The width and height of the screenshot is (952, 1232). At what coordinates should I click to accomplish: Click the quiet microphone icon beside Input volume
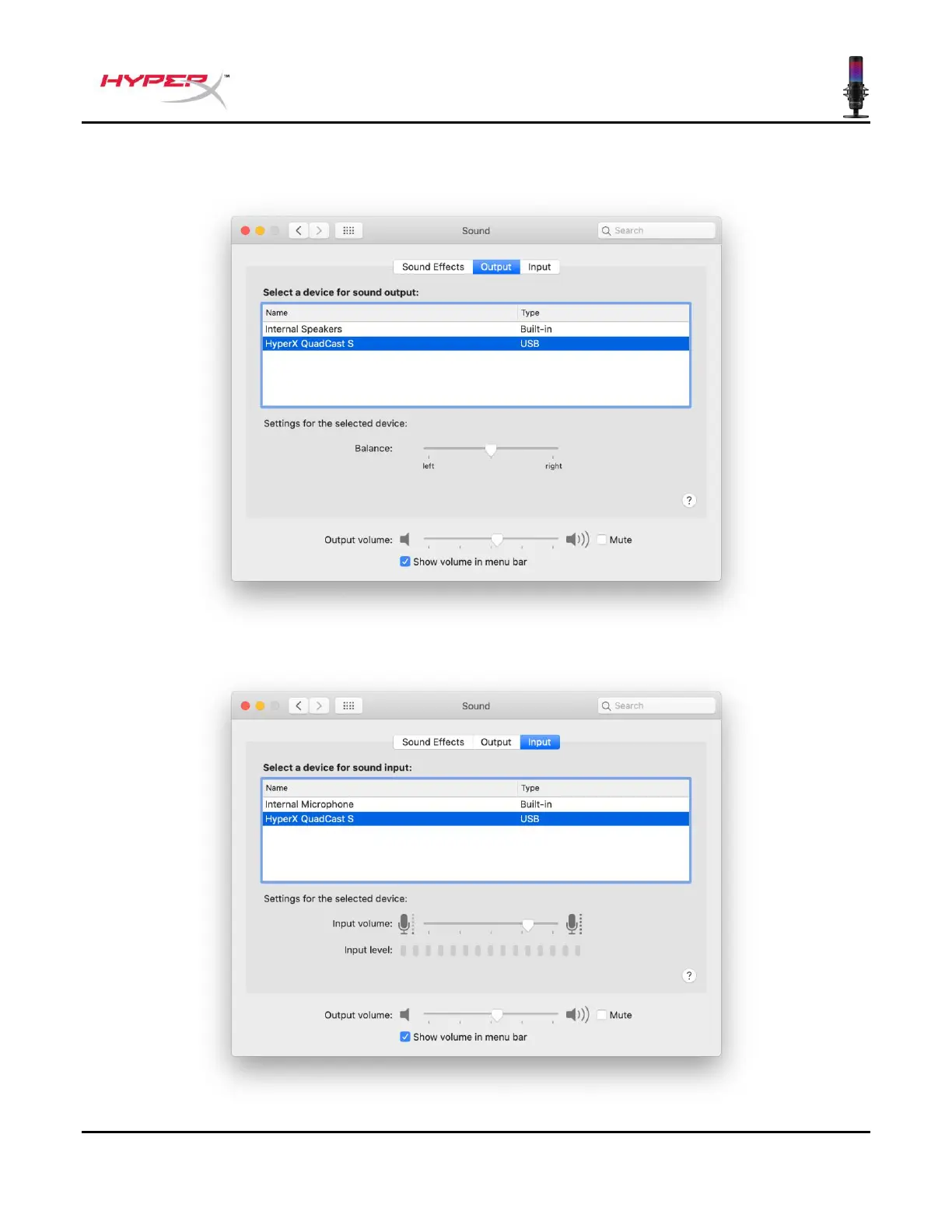[405, 923]
